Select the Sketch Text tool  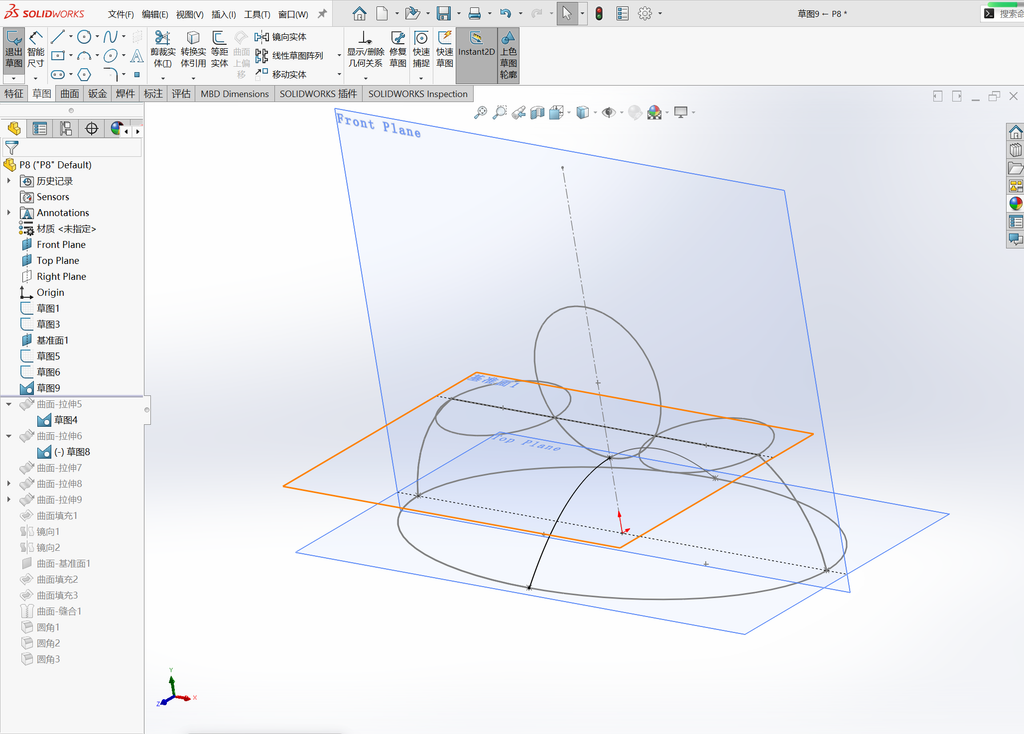click(x=136, y=56)
